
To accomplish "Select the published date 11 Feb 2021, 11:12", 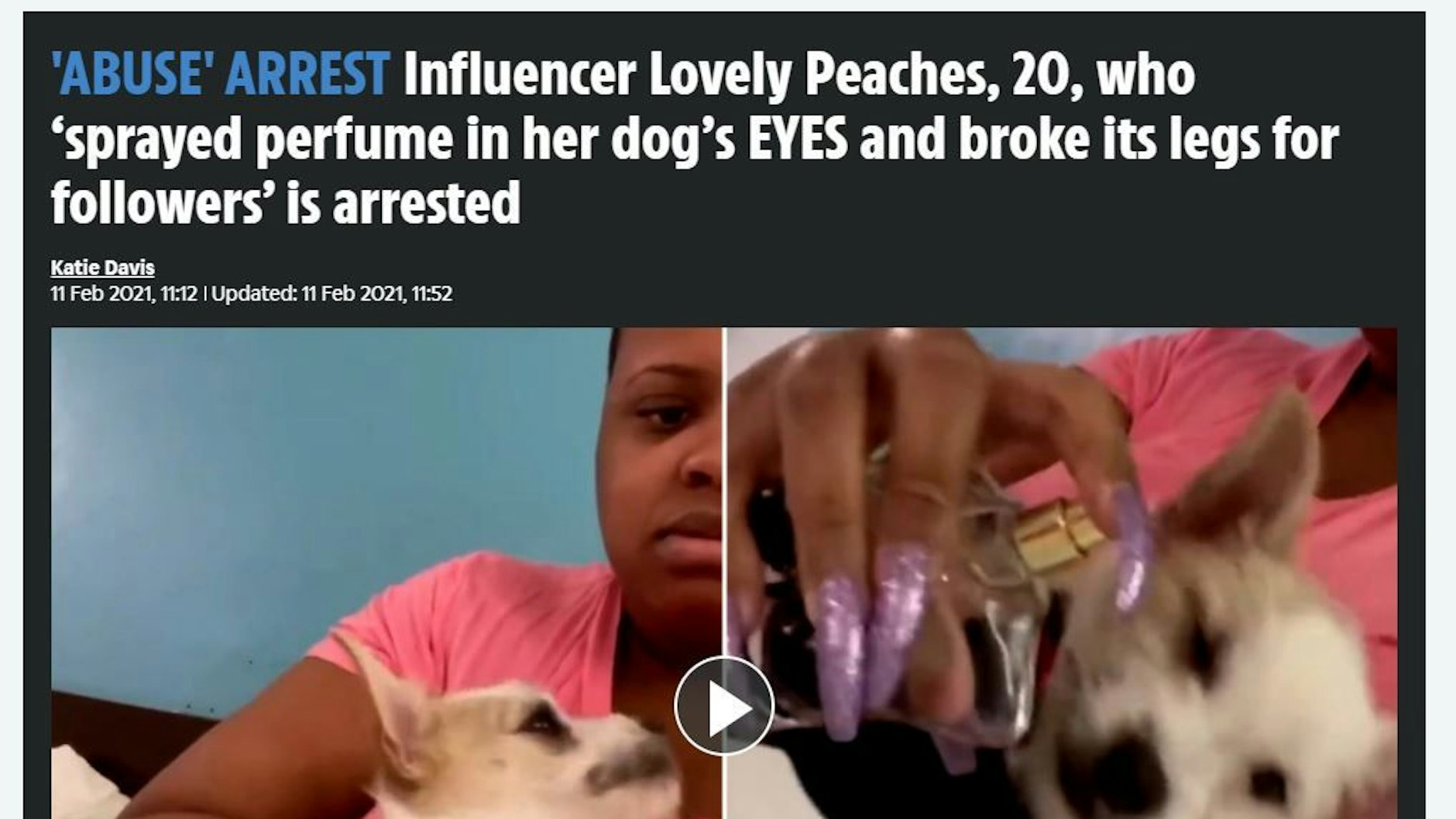I will (x=124, y=294).
